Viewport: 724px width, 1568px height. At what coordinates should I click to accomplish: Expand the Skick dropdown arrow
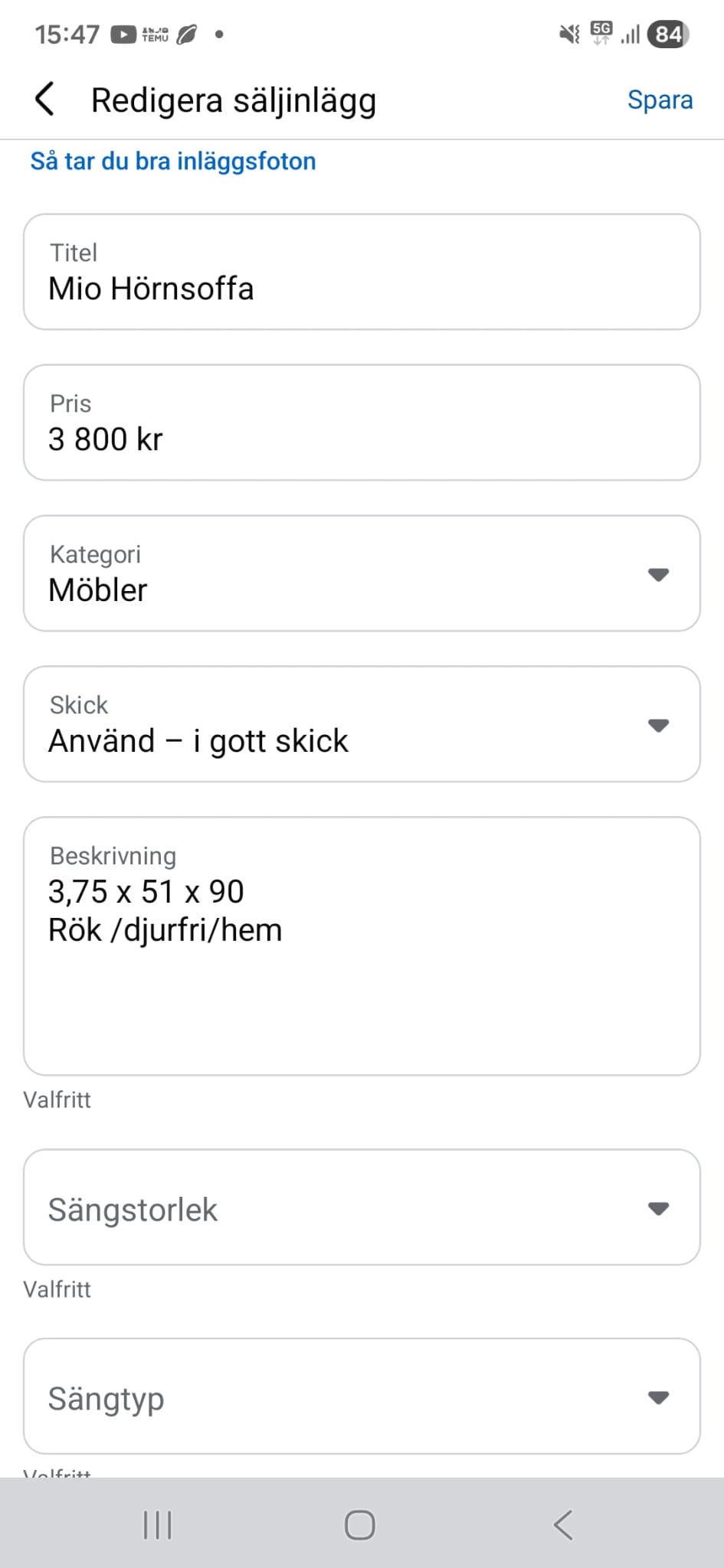658,725
